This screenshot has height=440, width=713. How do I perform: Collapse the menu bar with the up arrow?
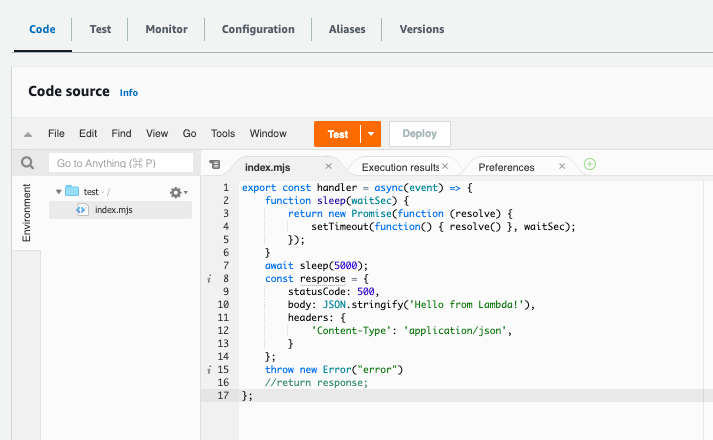pyautogui.click(x=28, y=134)
